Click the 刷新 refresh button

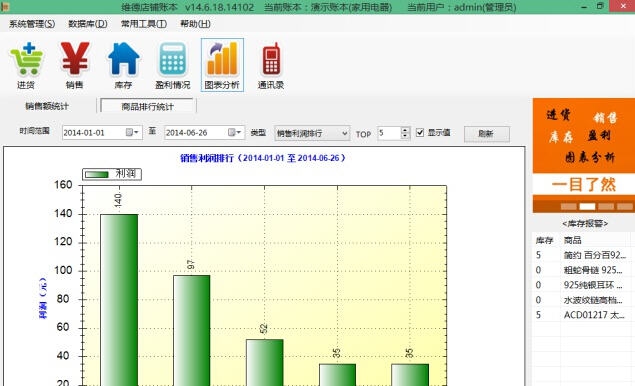coord(486,134)
